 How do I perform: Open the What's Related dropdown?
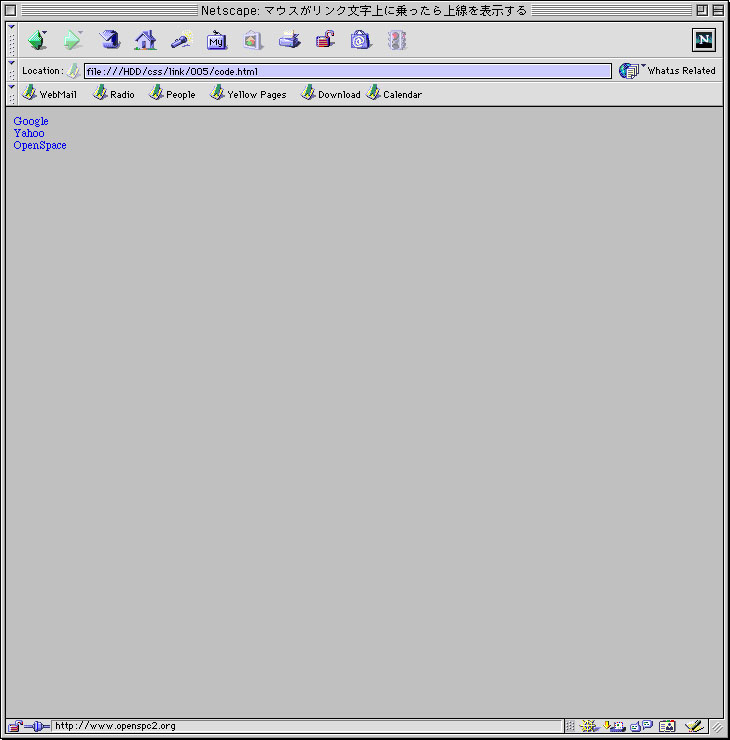[x=668, y=71]
